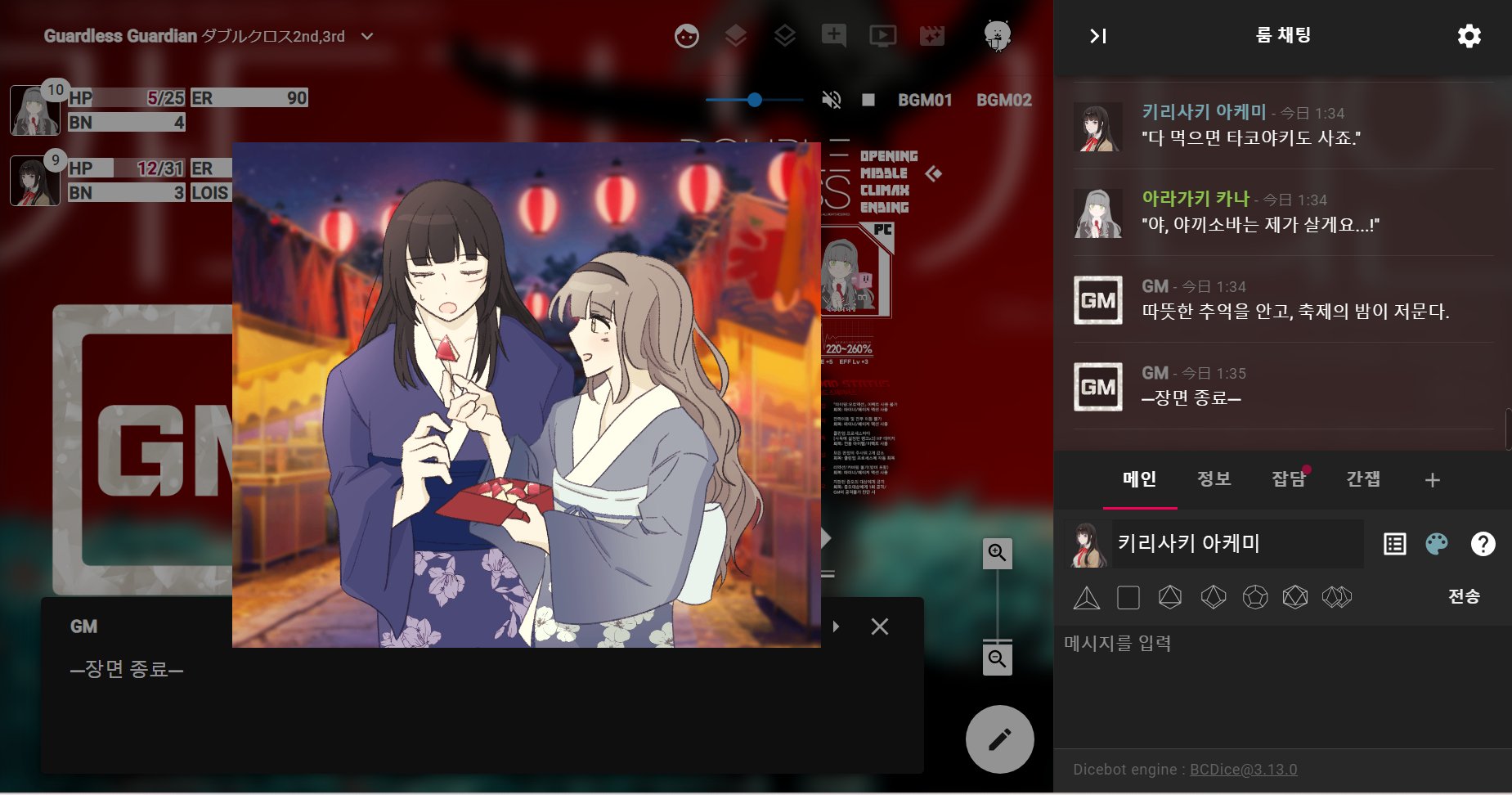Collapse the room chat panel arrow
Viewport: 1512px width, 795px height.
[1098, 36]
